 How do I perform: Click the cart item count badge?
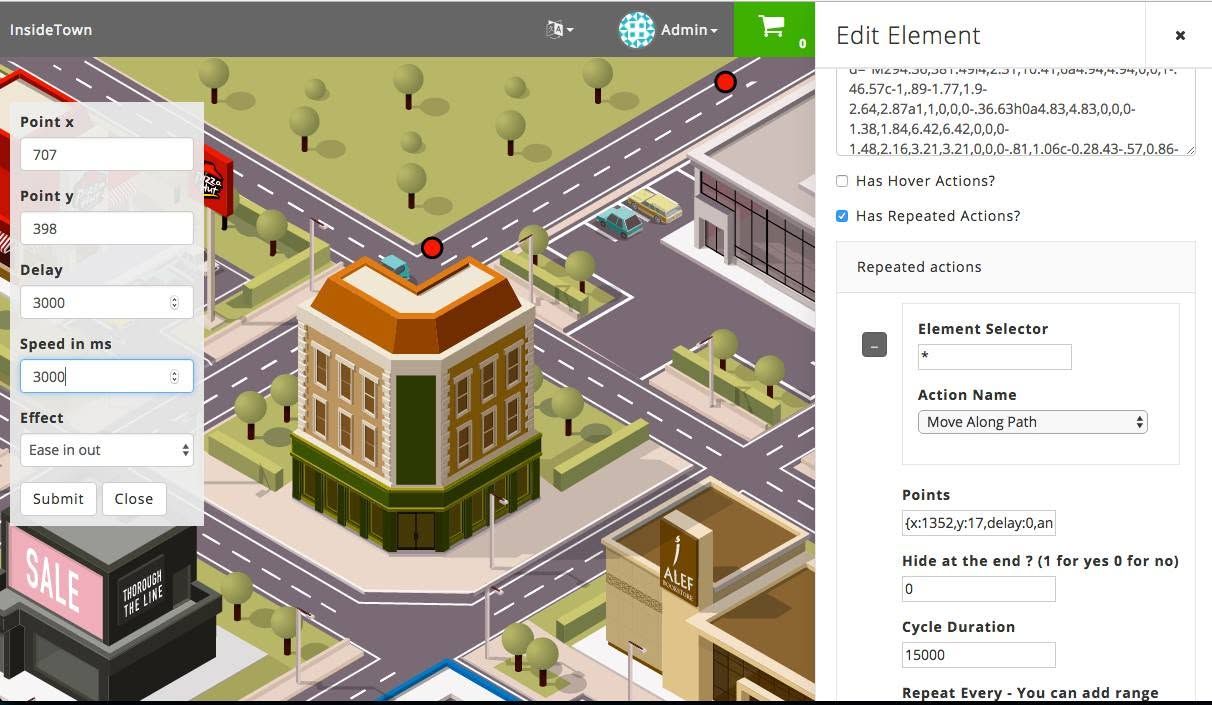click(802, 44)
